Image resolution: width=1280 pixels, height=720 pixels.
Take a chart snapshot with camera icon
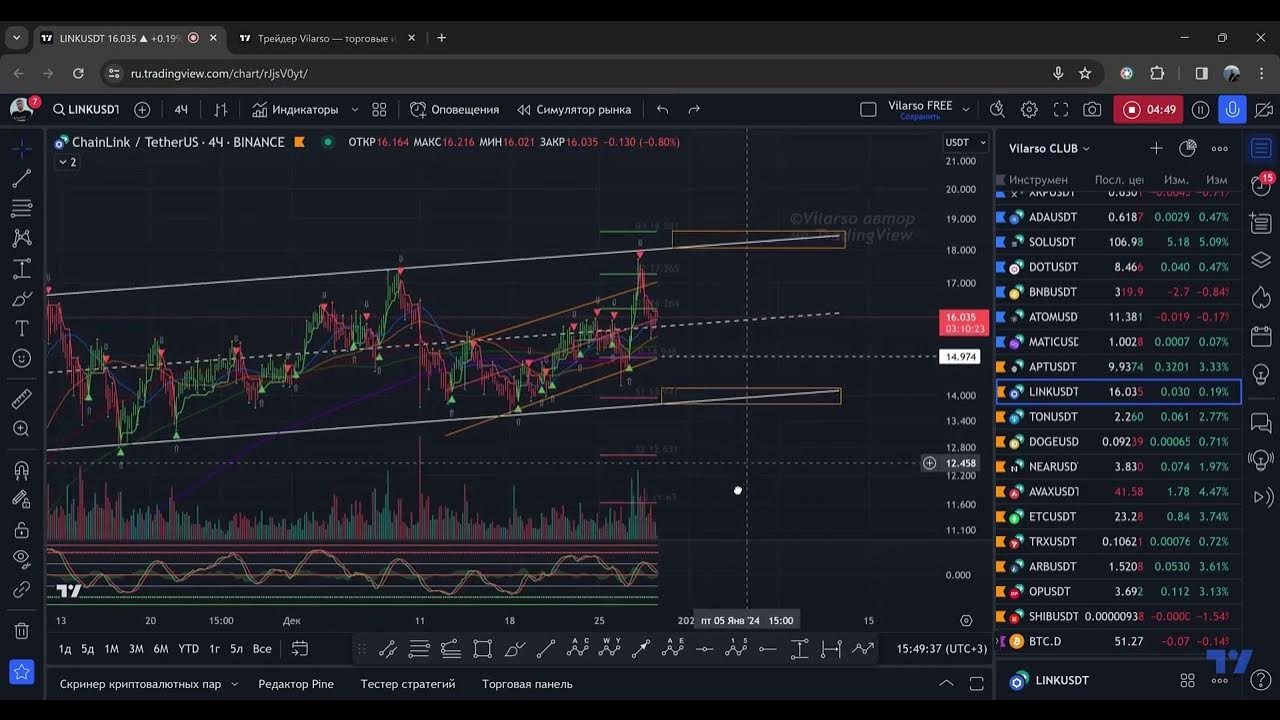(1092, 109)
